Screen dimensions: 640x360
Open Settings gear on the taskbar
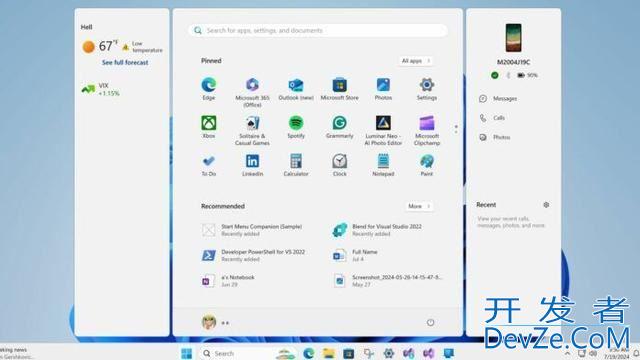tap(389, 353)
